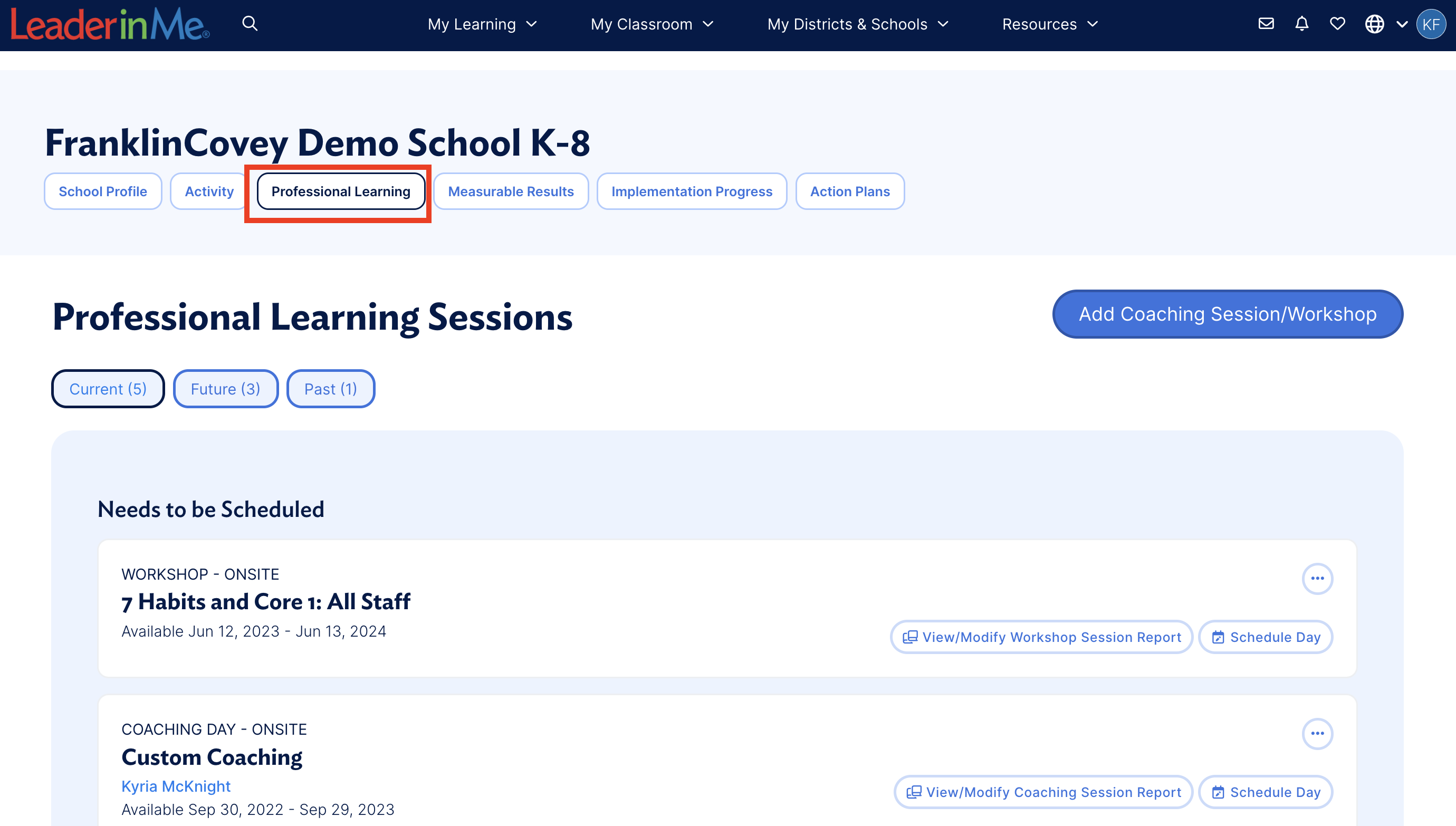
Task: Open the Kyria McKnight link
Action: coord(176,786)
